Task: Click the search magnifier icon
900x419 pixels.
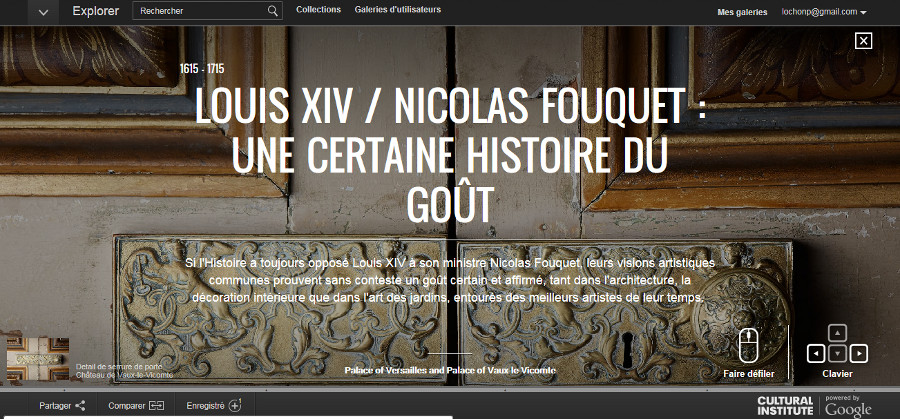Action: pyautogui.click(x=273, y=11)
